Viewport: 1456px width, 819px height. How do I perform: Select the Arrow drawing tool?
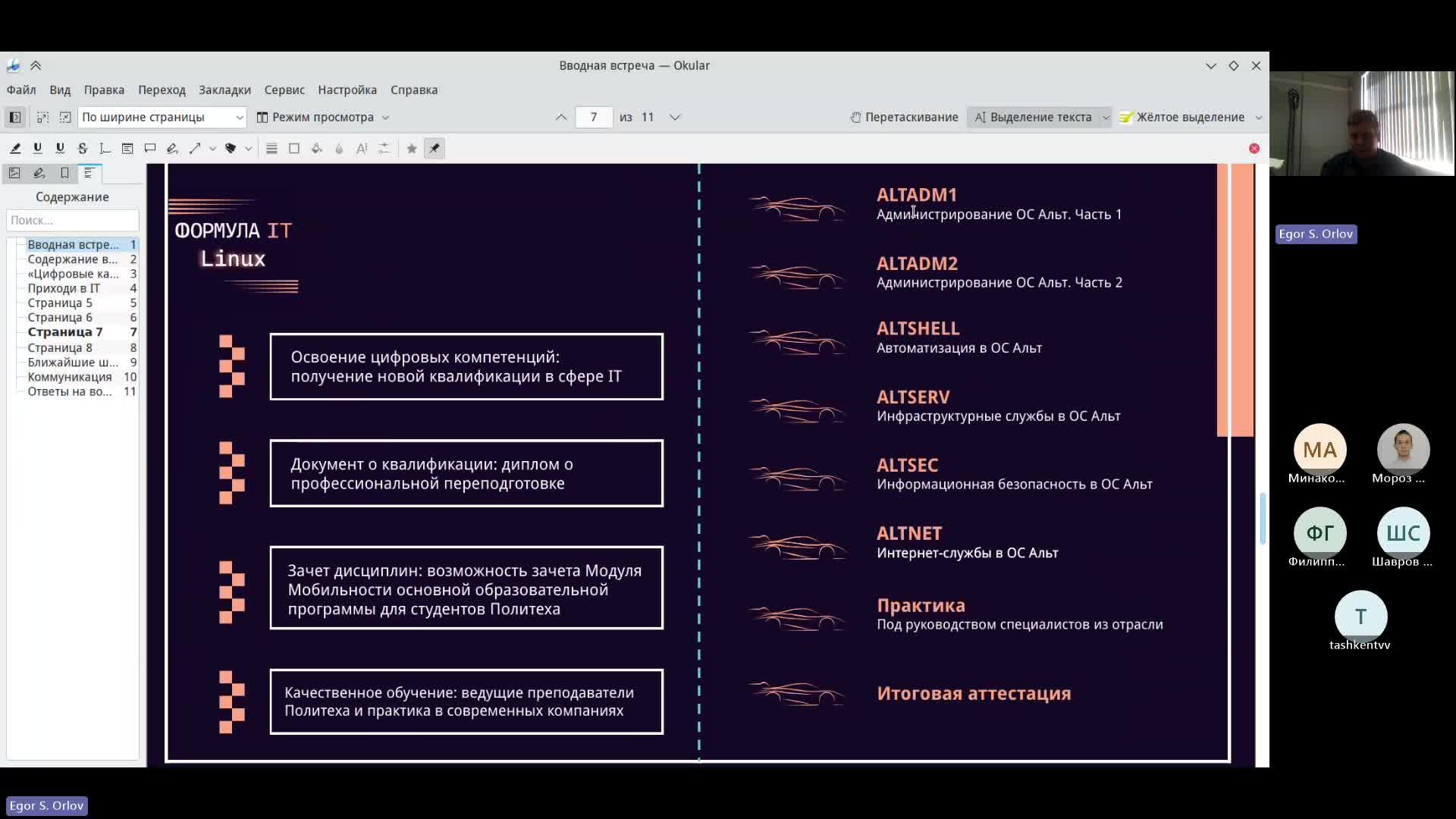pyautogui.click(x=195, y=149)
